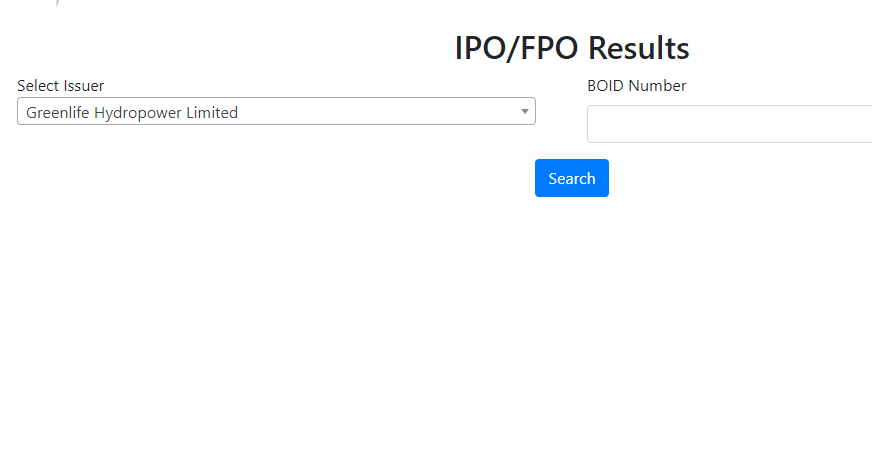The height and width of the screenshot is (465, 872).
Task: Click the partial logo mark at the top left
Action: point(57,3)
